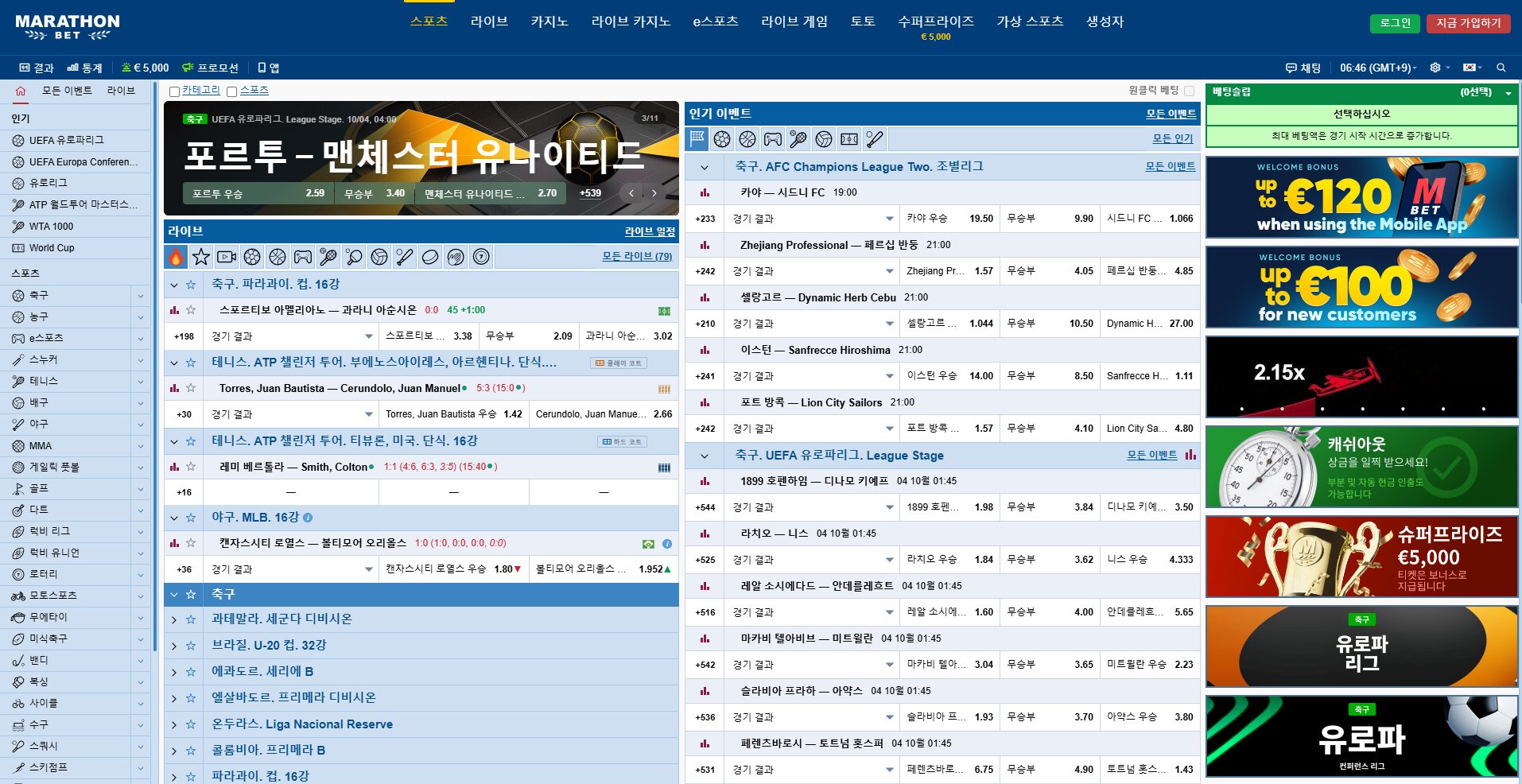Switch to 모든 이벤트 sidebar tab
This screenshot has height=784, width=1522.
tap(67, 91)
